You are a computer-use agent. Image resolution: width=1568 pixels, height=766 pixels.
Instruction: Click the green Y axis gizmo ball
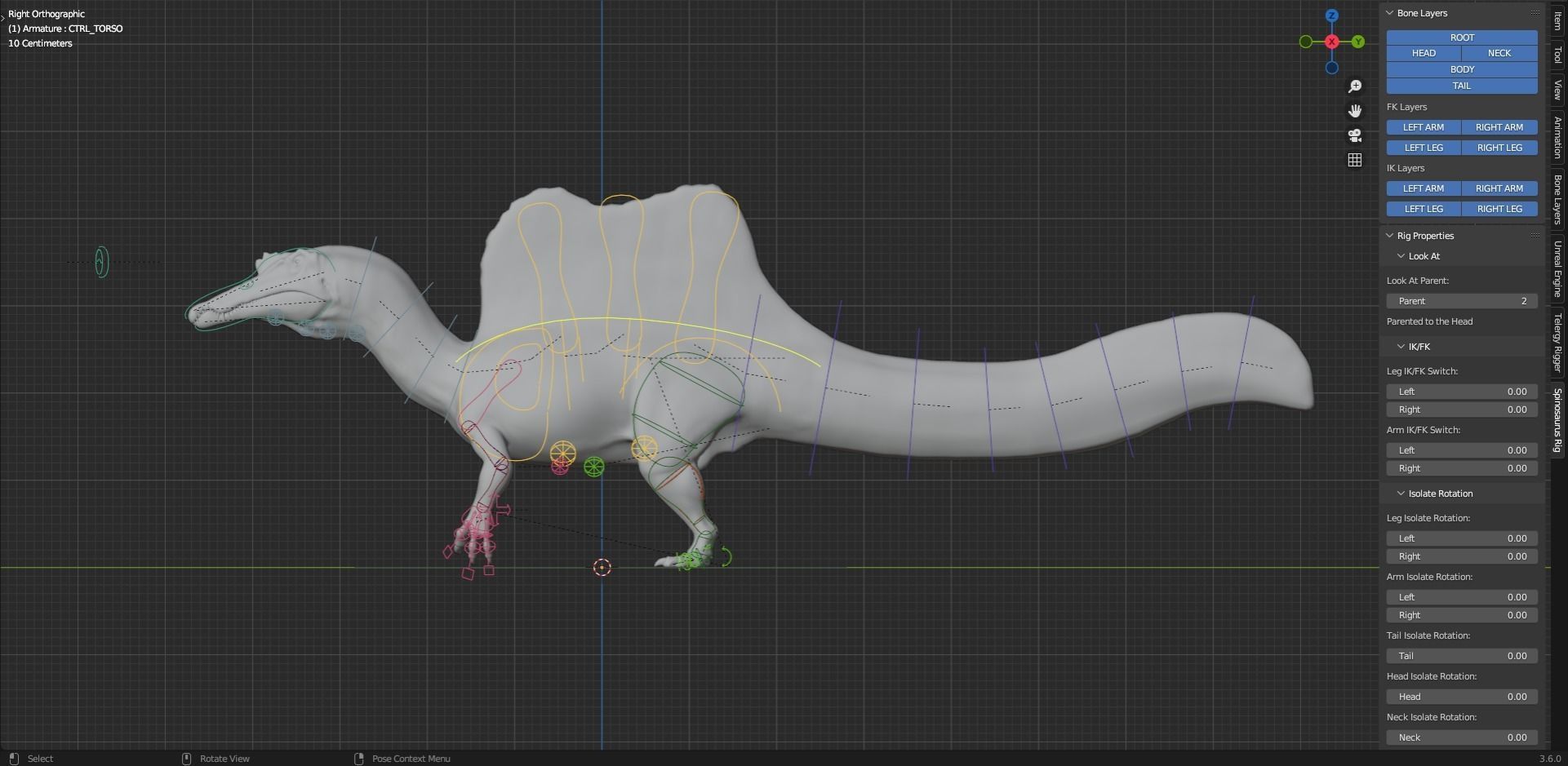tap(1358, 42)
